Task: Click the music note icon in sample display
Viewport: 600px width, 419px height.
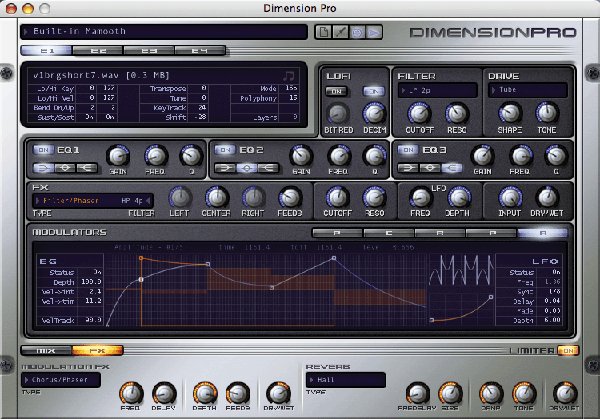Action: click(x=289, y=76)
